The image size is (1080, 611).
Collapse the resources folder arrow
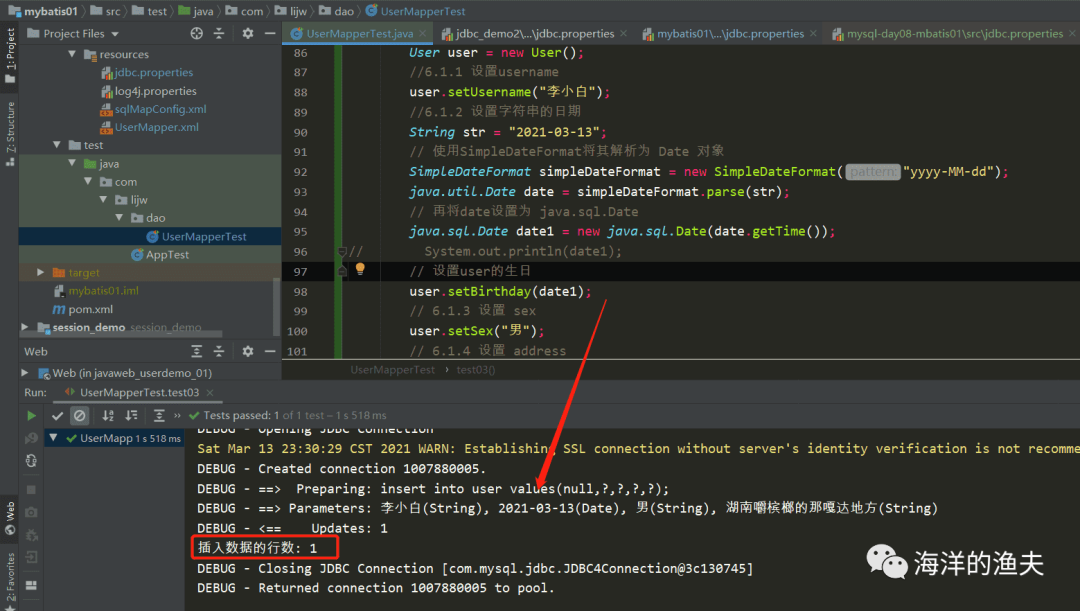[72, 54]
